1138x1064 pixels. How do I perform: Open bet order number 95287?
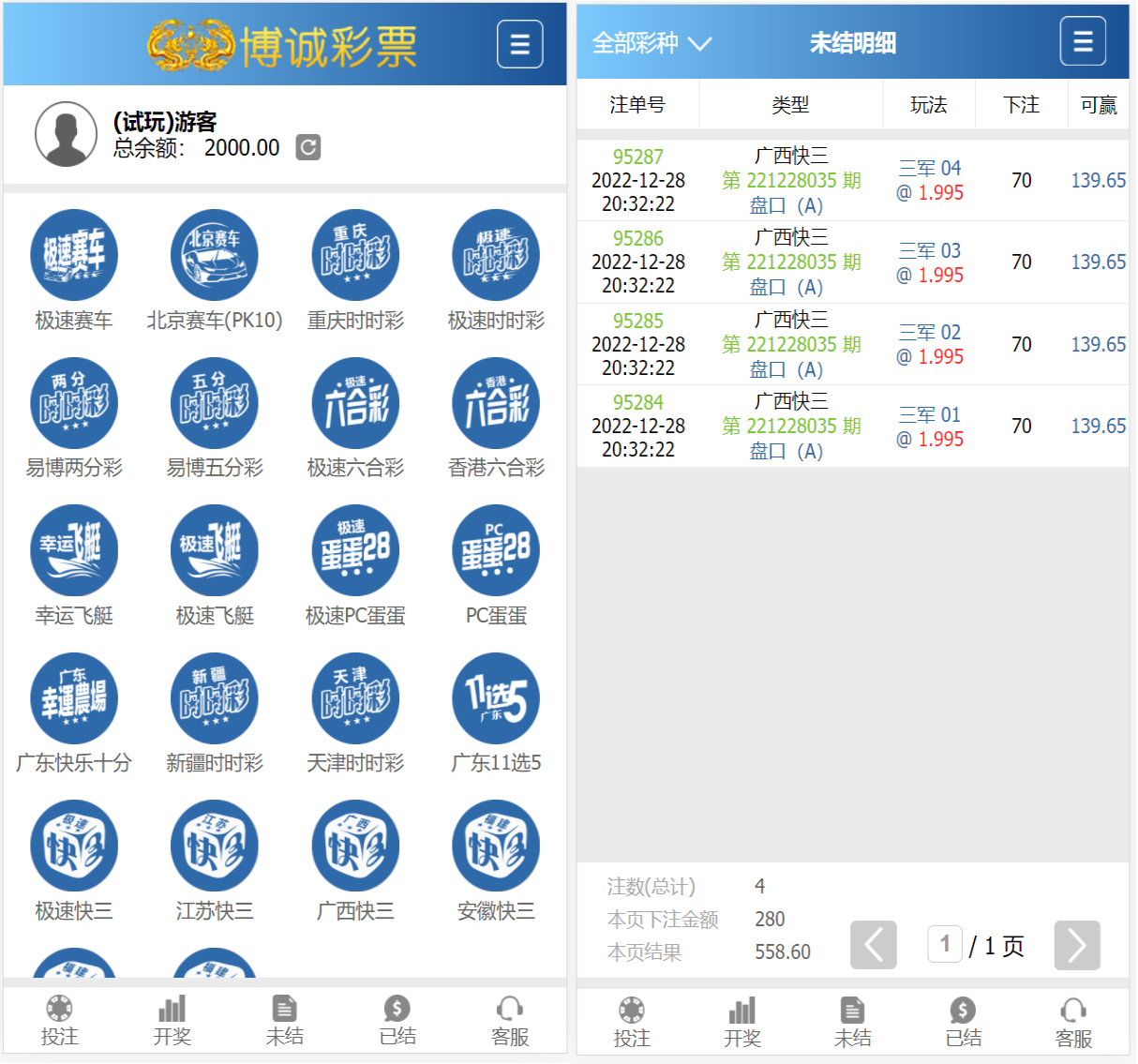tap(637, 157)
